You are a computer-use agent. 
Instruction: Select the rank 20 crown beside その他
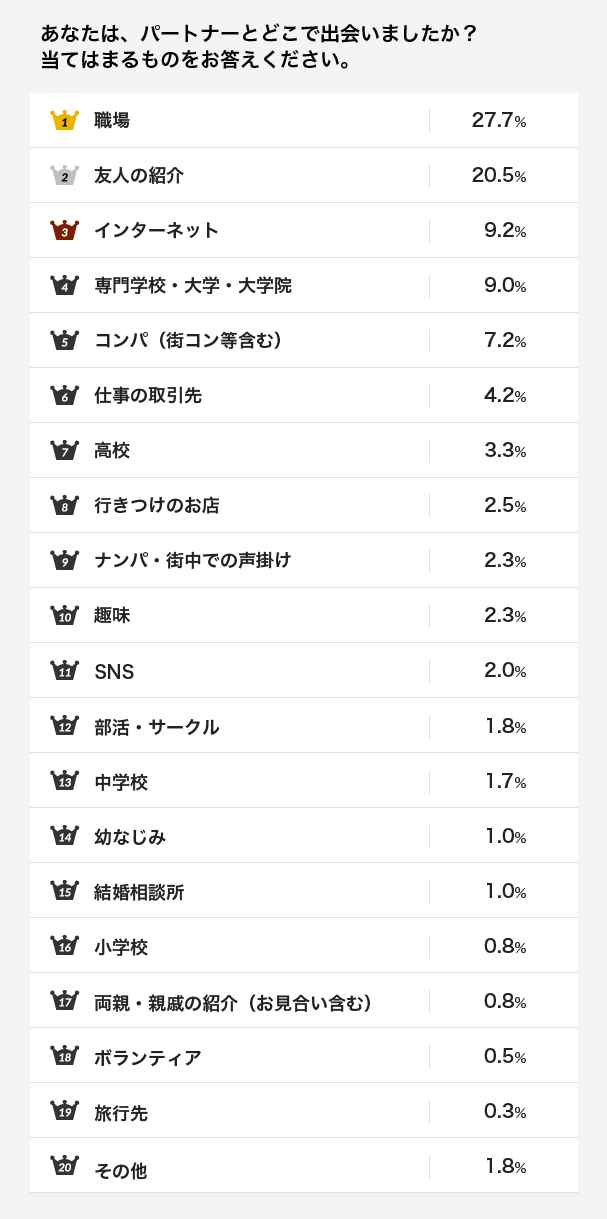point(64,1165)
